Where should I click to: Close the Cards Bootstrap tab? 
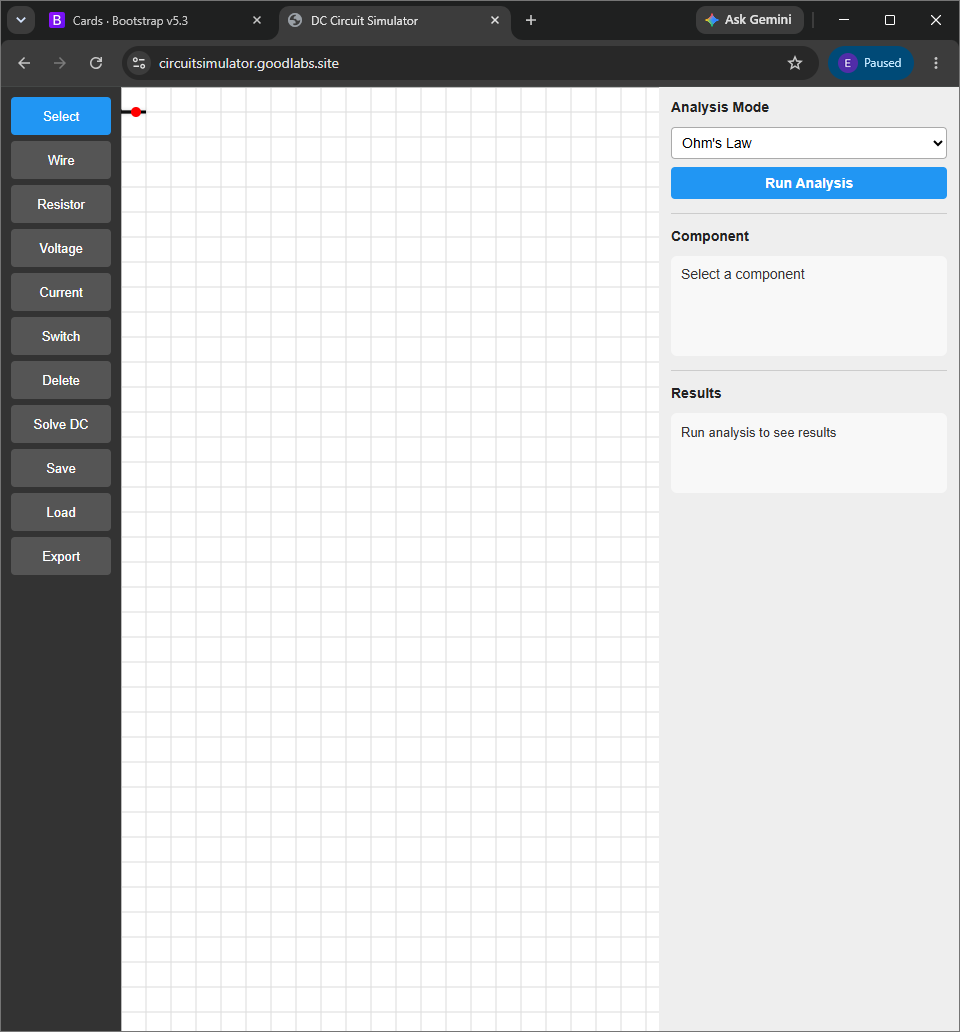coord(257,20)
